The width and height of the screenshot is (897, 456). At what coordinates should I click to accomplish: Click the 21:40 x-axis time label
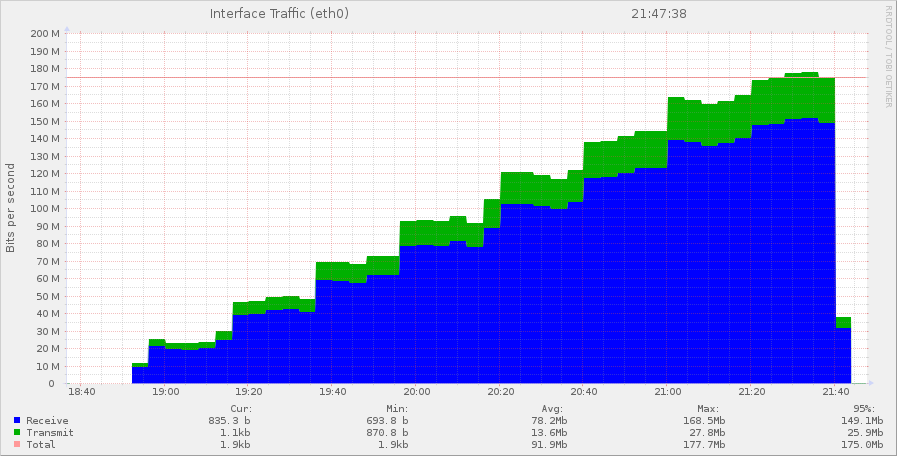(x=835, y=392)
